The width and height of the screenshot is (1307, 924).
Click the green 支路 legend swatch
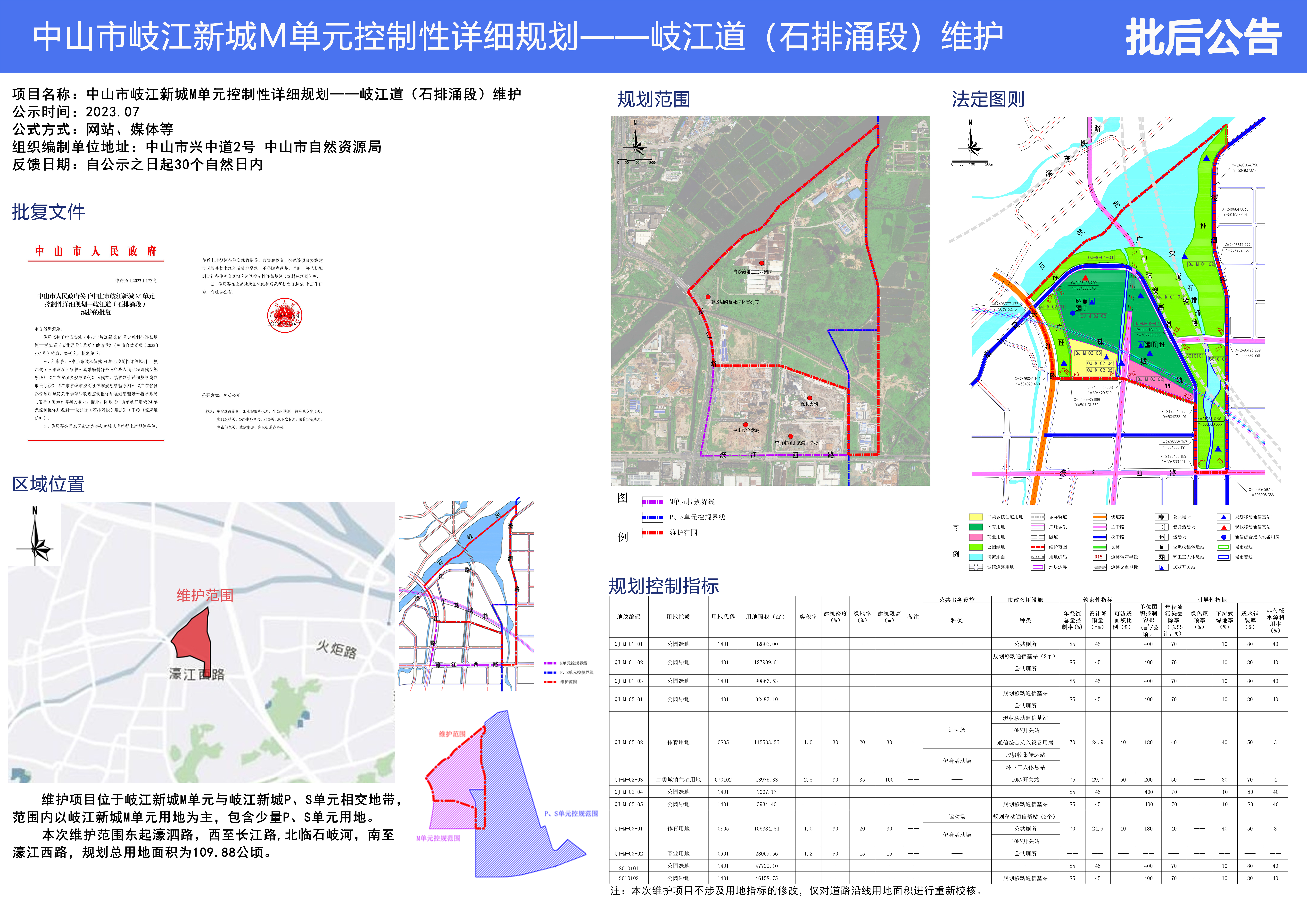1100,547
